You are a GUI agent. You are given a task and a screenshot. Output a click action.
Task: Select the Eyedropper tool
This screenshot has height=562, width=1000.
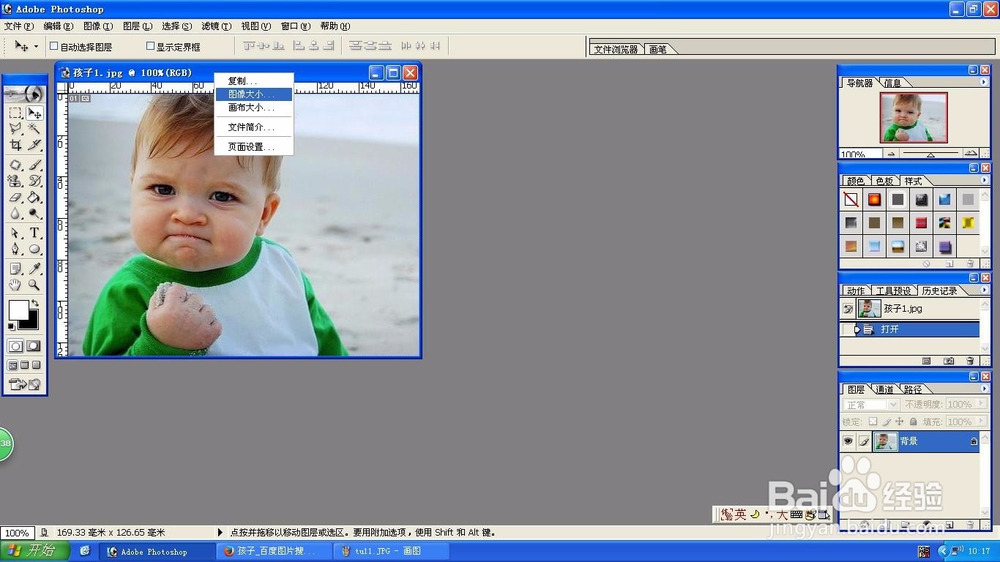(x=34, y=269)
